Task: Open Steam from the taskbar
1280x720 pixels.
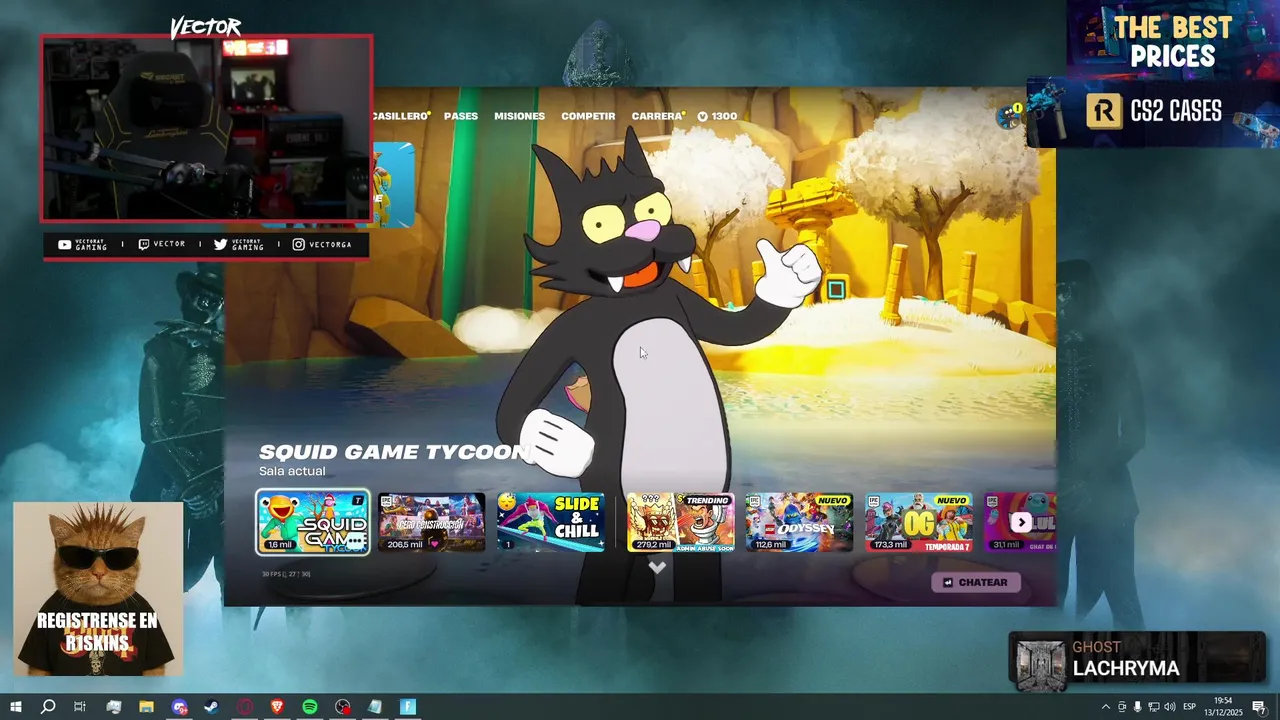Action: [211, 707]
